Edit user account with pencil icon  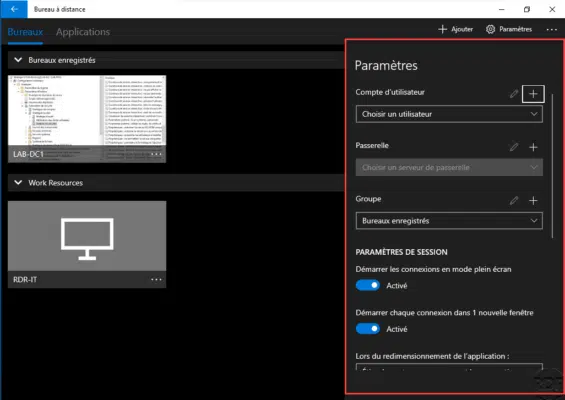514,94
